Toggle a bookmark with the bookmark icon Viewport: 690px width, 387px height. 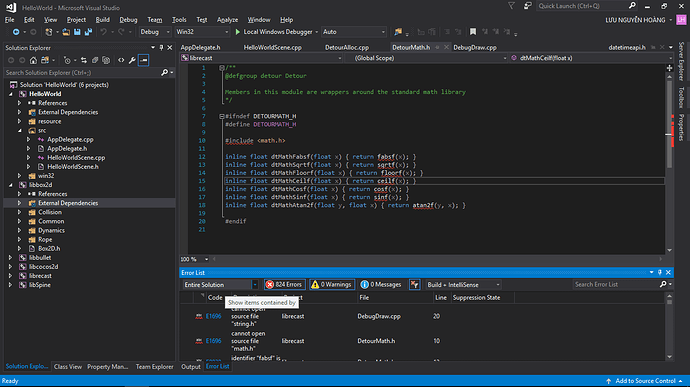click(x=473, y=32)
